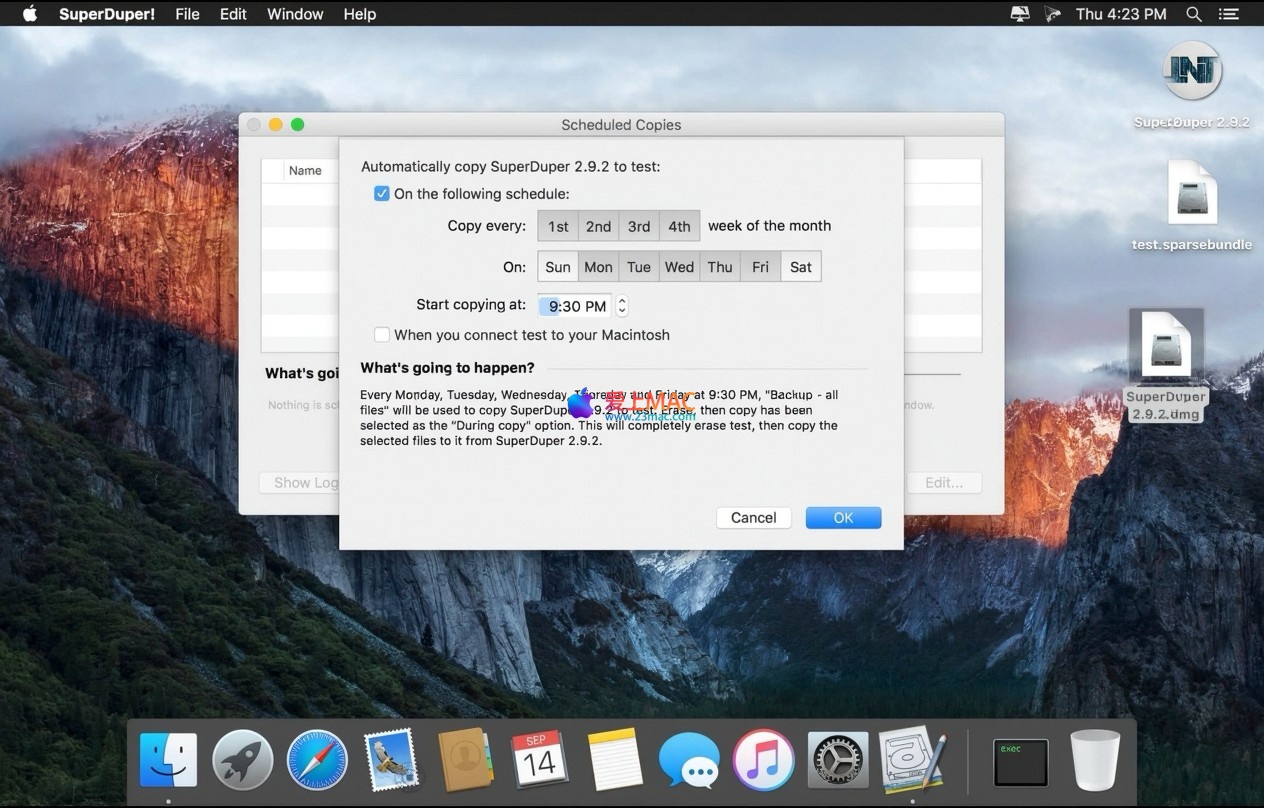The image size is (1264, 808).
Task: Click the Spotlight search icon in menu bar
Action: coord(1193,14)
